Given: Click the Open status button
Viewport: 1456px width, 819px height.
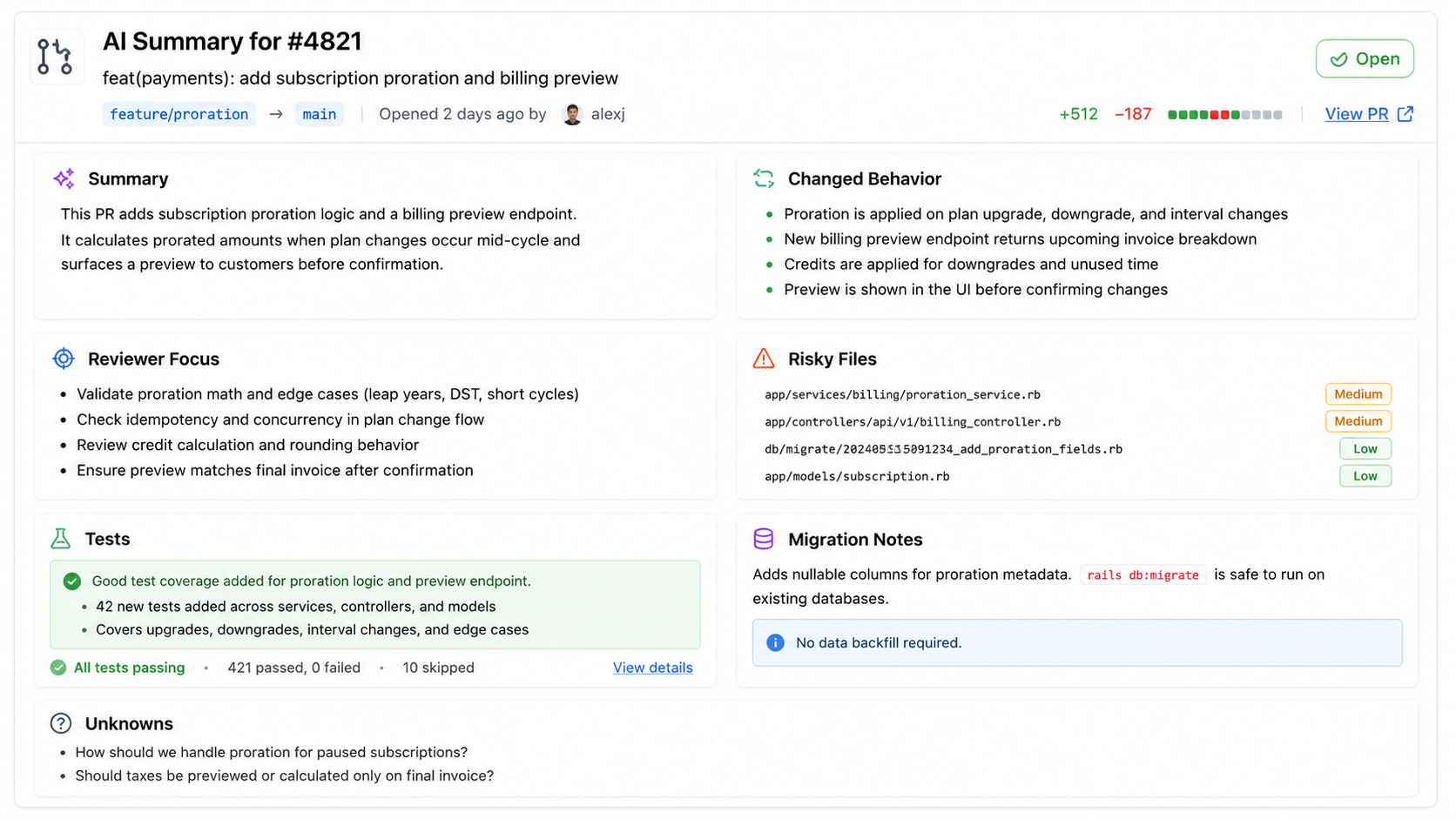Looking at the screenshot, I should click(x=1365, y=59).
